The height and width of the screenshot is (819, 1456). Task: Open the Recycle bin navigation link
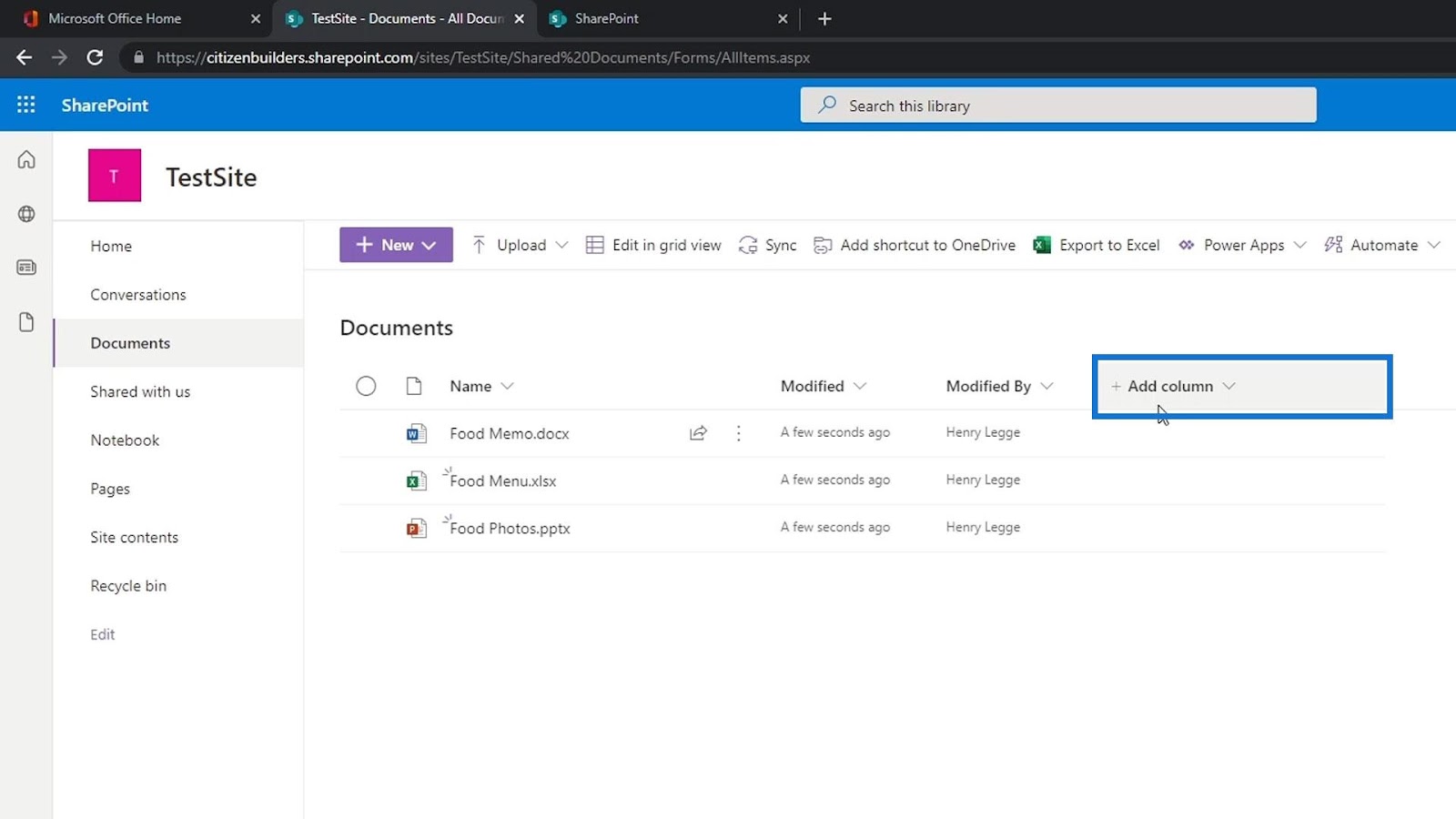pyautogui.click(x=128, y=586)
